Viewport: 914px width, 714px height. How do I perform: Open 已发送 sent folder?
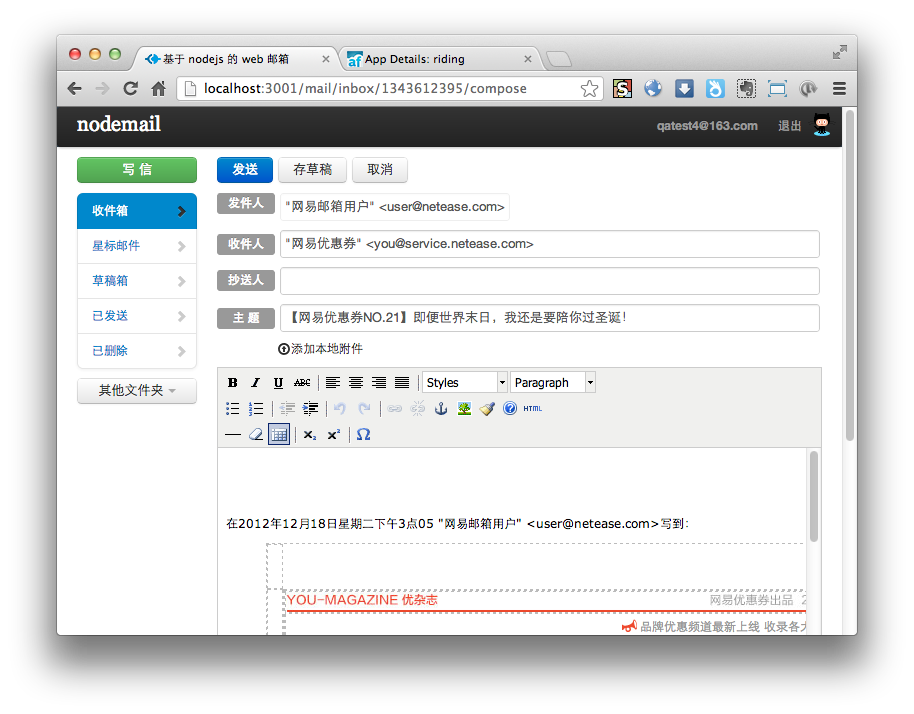tap(137, 316)
